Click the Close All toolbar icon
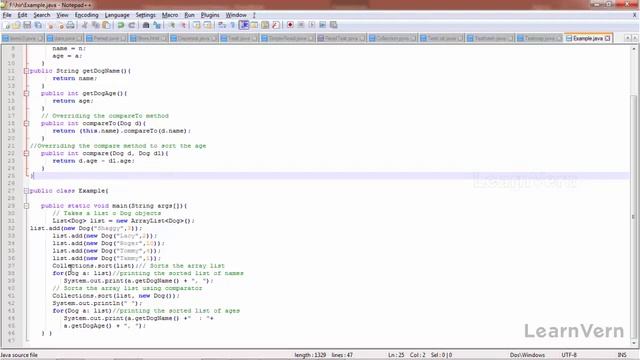 click(x=61, y=25)
